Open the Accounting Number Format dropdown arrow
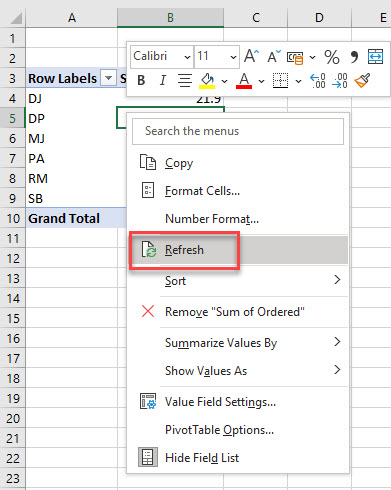391x490 pixels. tap(312, 57)
